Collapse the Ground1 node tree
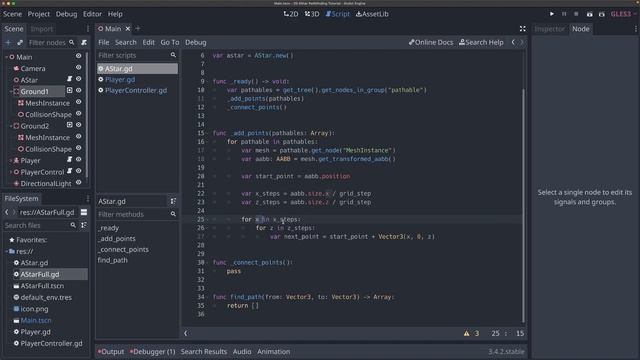Screen dimensions: 640x360 pyautogui.click(x=11, y=91)
